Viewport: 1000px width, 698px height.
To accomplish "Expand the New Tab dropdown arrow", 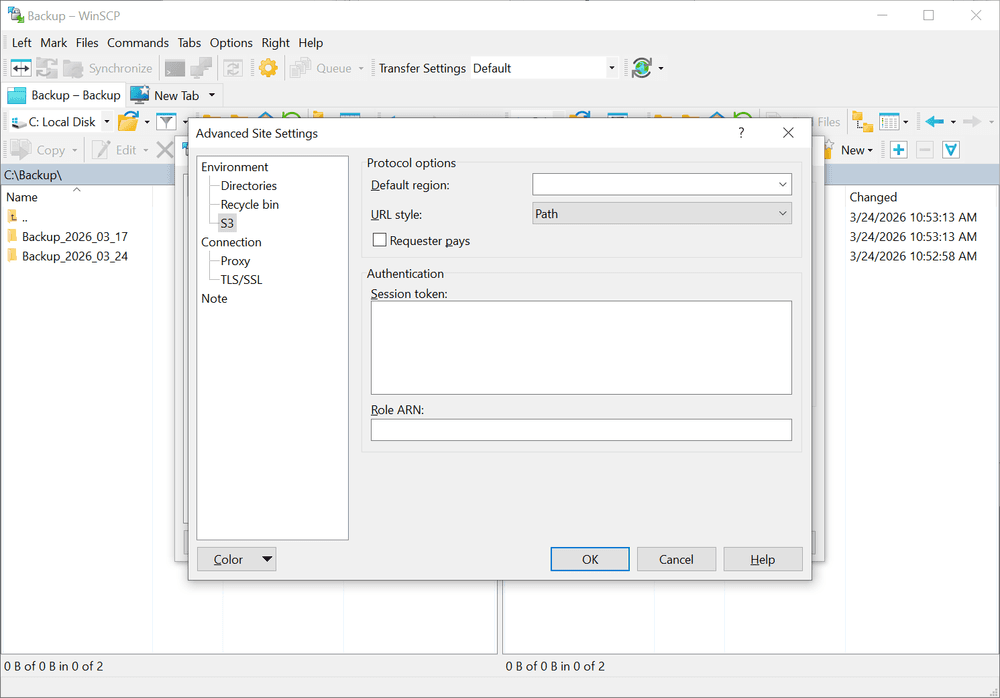I will point(212,95).
